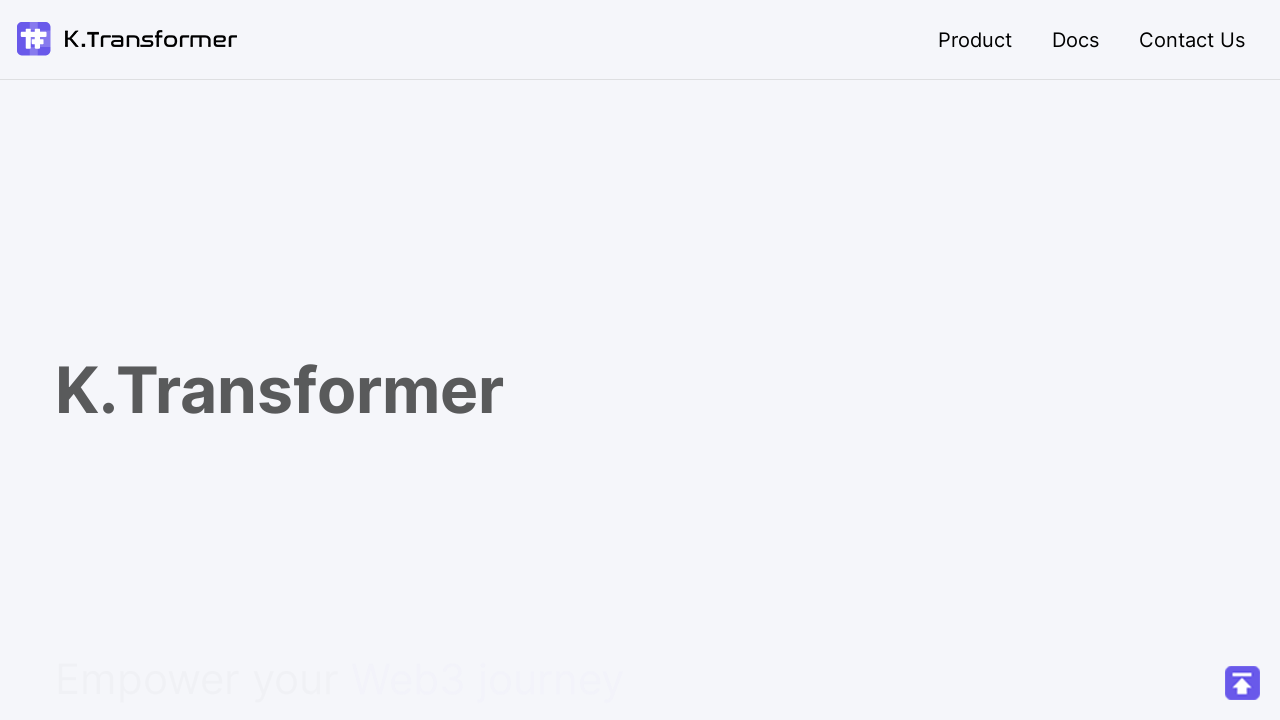Go home via the puzzle-piece logo
The image size is (1280, 720).
(34, 39)
